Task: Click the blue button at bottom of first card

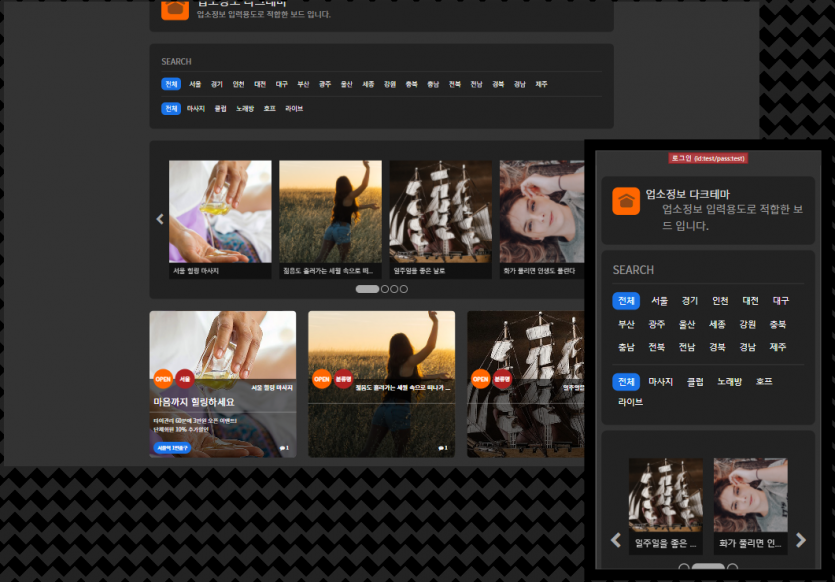Action: point(172,448)
